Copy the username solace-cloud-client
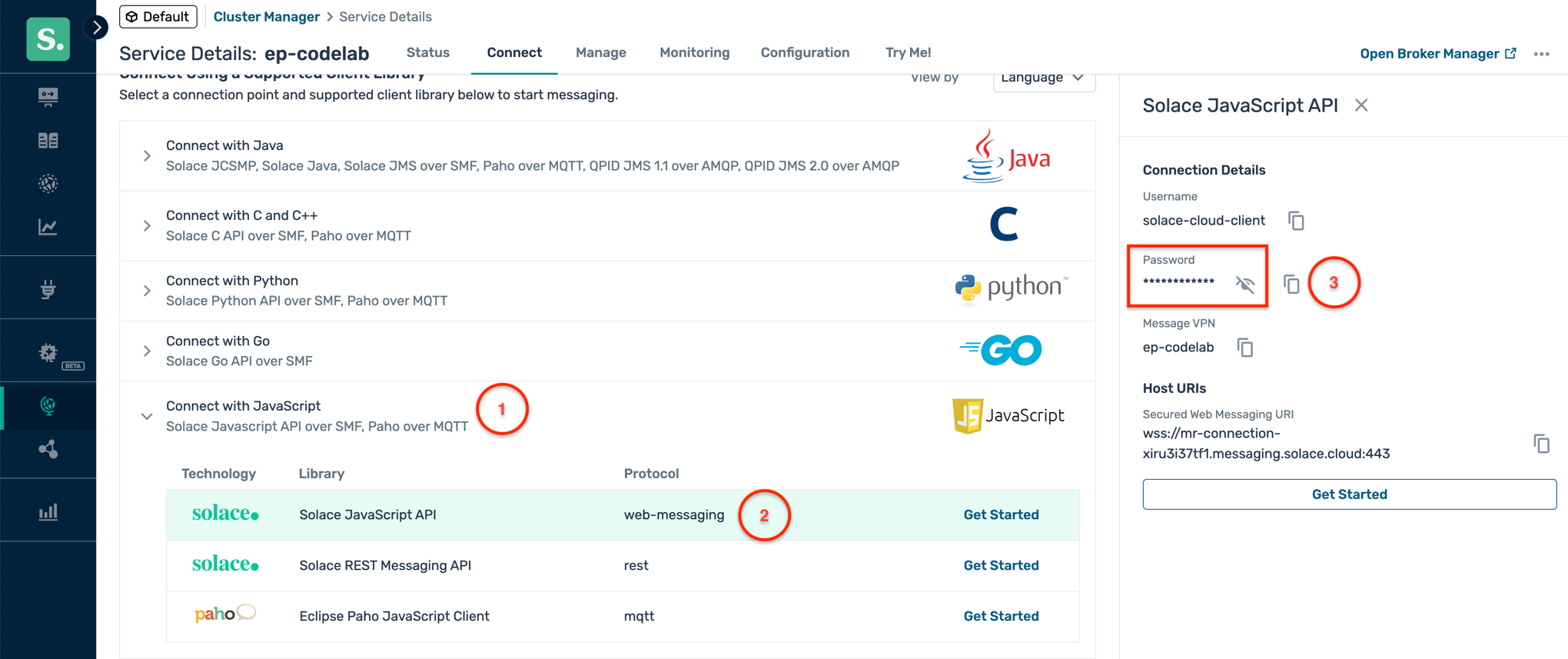This screenshot has height=659, width=1568. click(1296, 221)
